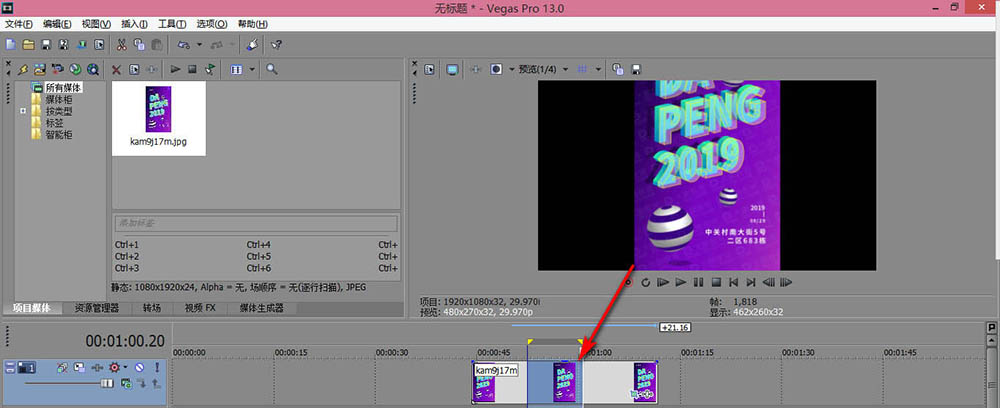Viewport: 1000px width, 408px height.
Task: Cut selection with the scissors icon
Action: [121, 45]
